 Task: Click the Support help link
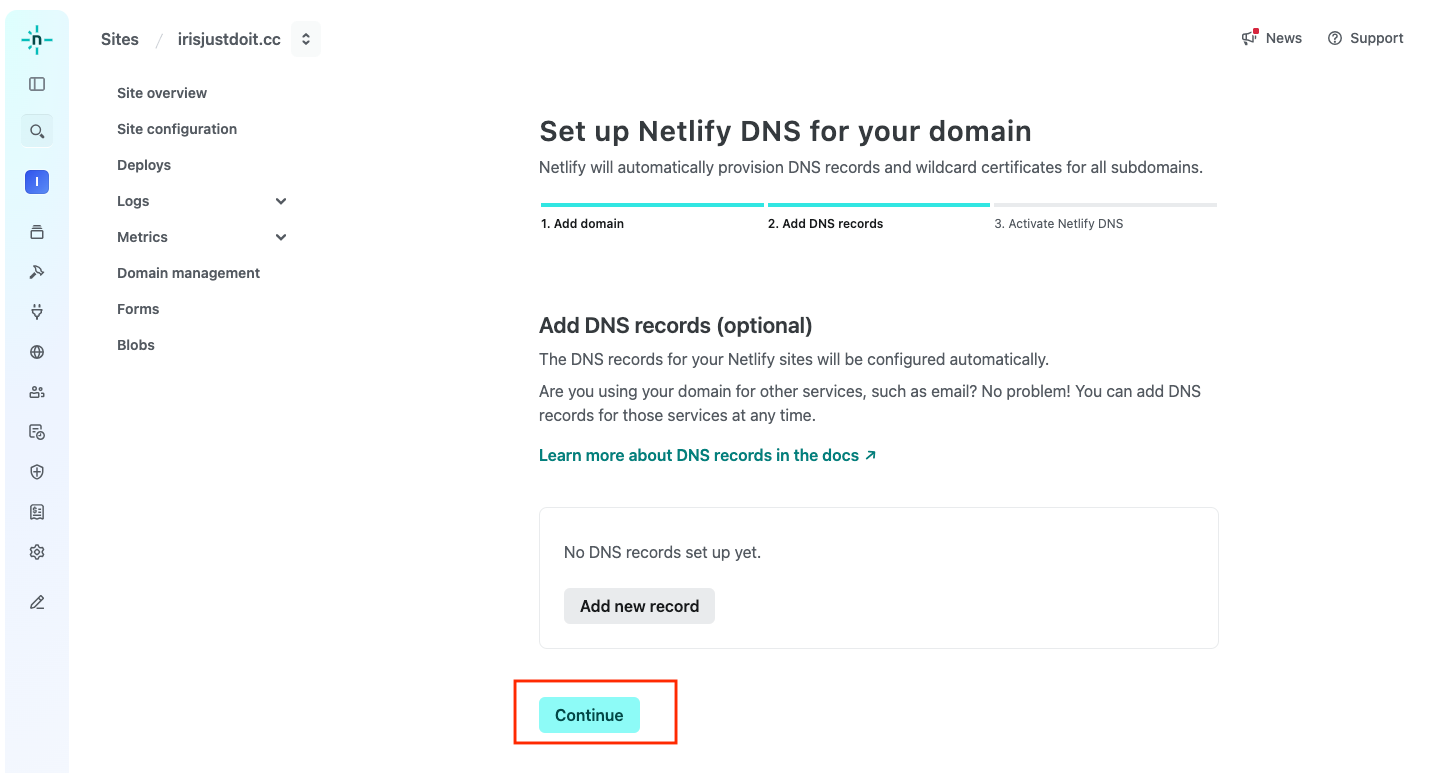click(x=1365, y=38)
